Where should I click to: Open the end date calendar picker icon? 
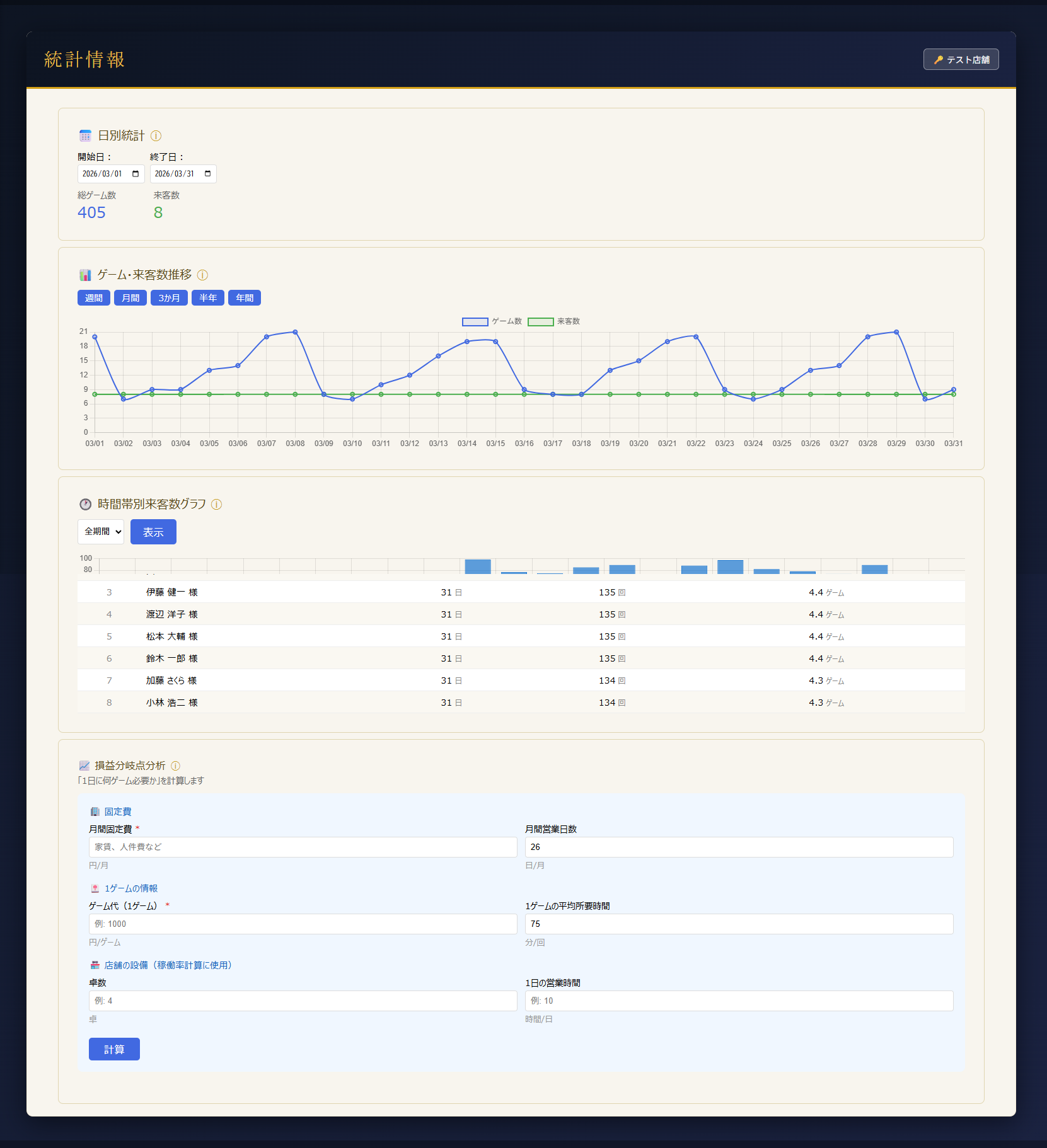pos(208,174)
